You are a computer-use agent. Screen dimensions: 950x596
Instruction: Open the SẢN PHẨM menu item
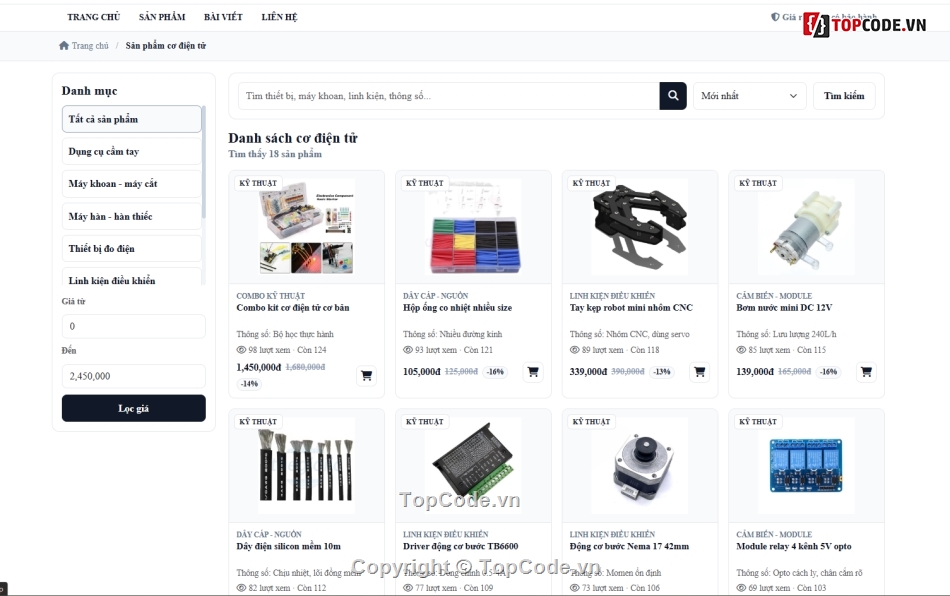pos(162,17)
